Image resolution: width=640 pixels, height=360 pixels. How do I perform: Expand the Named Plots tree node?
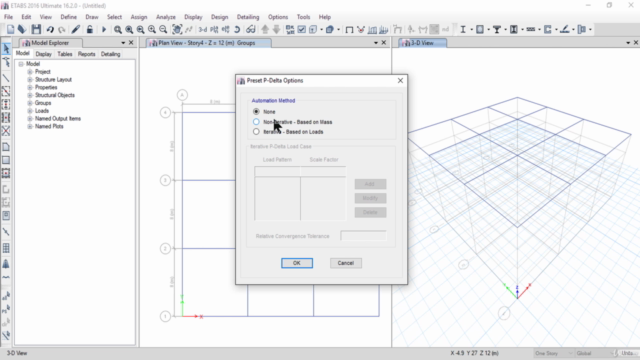point(30,127)
